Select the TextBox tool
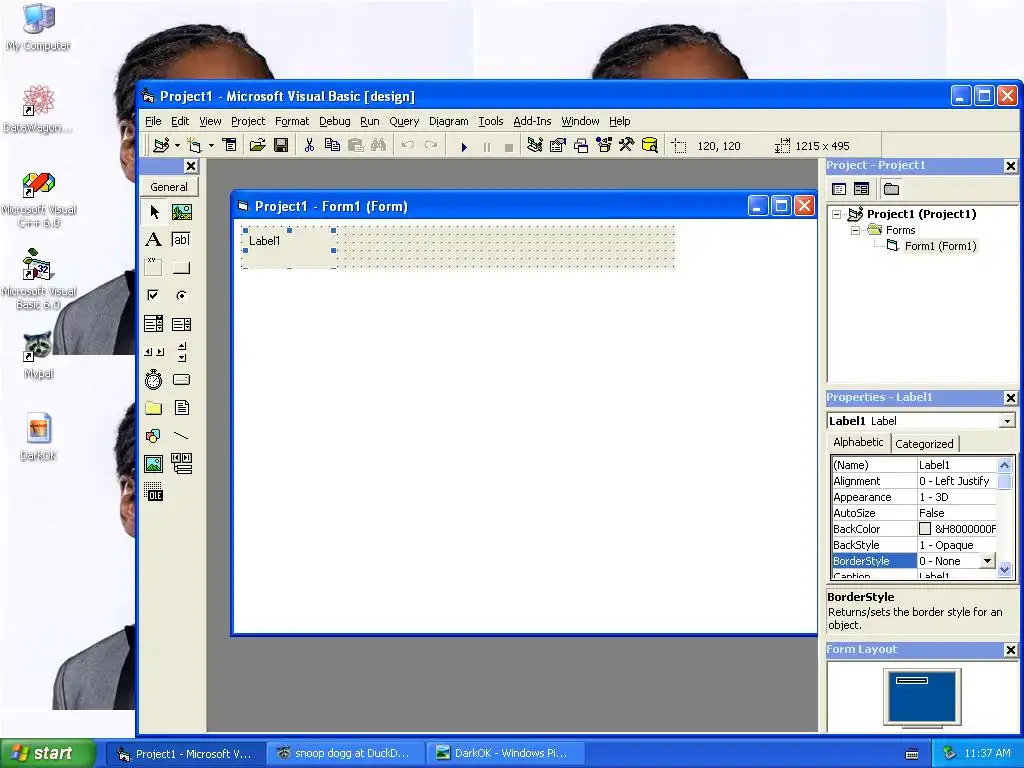The image size is (1024, 768). pyautogui.click(x=182, y=240)
